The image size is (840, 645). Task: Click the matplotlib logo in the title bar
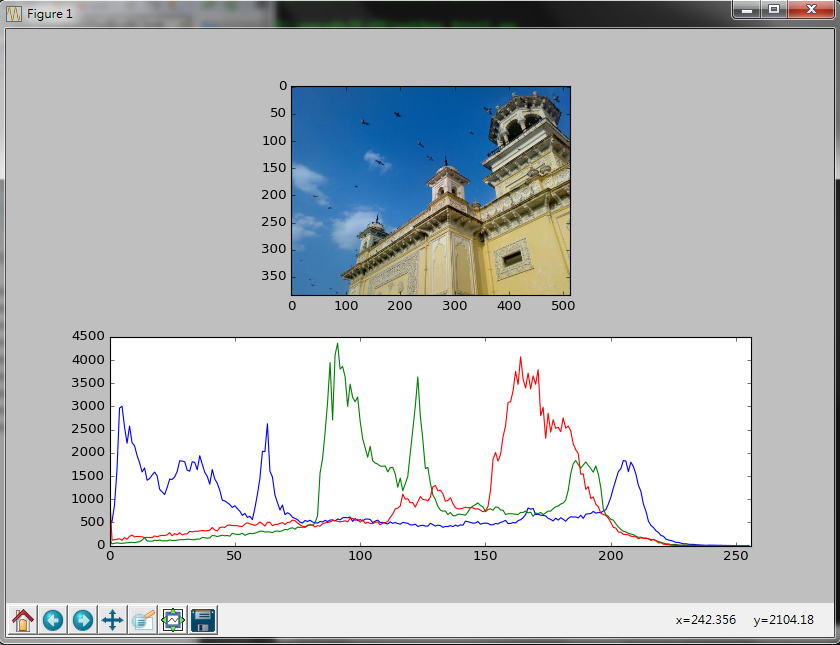tap(13, 13)
